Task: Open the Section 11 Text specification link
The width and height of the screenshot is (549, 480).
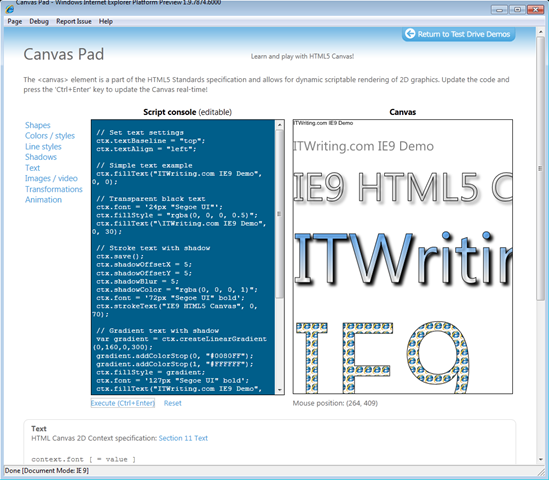Action: pos(183,438)
